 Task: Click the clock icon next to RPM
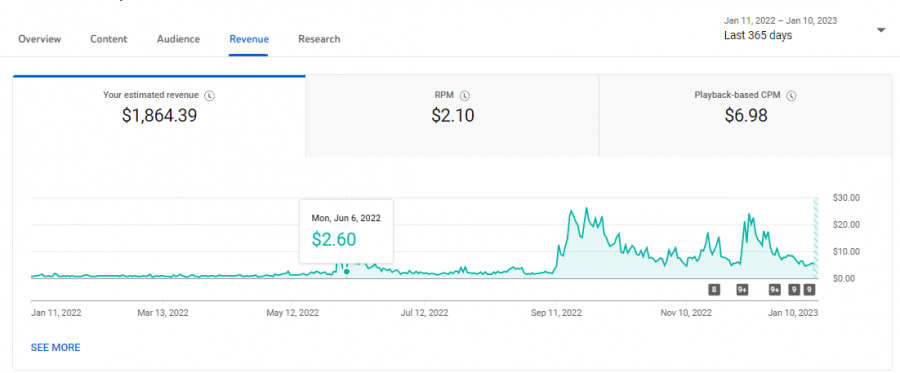pos(465,96)
